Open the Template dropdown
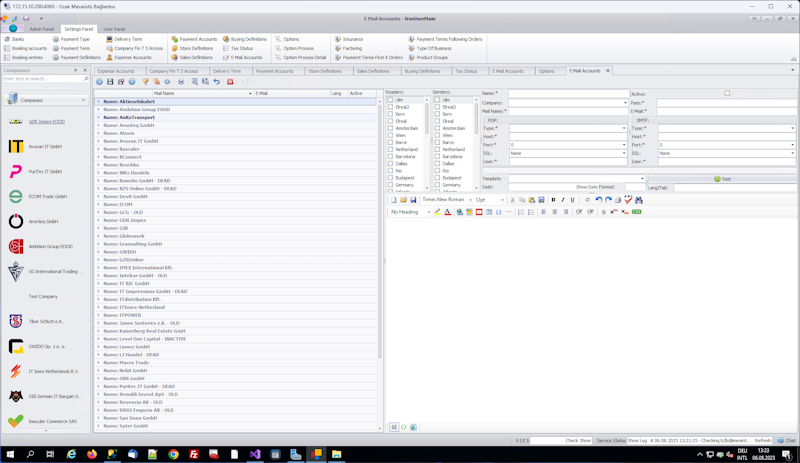 (x=642, y=179)
